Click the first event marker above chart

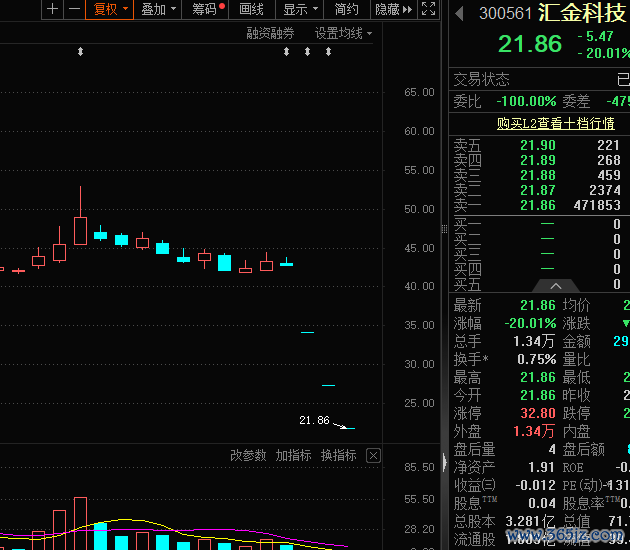point(80,51)
